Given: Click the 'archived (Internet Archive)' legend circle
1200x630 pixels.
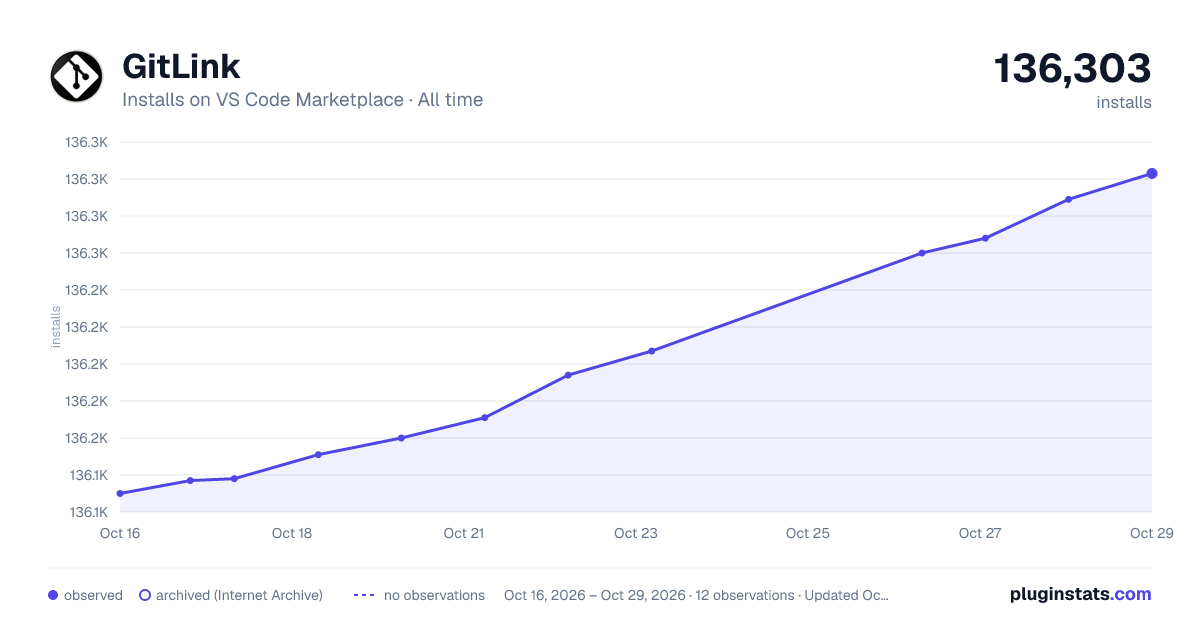Looking at the screenshot, I should (145, 595).
